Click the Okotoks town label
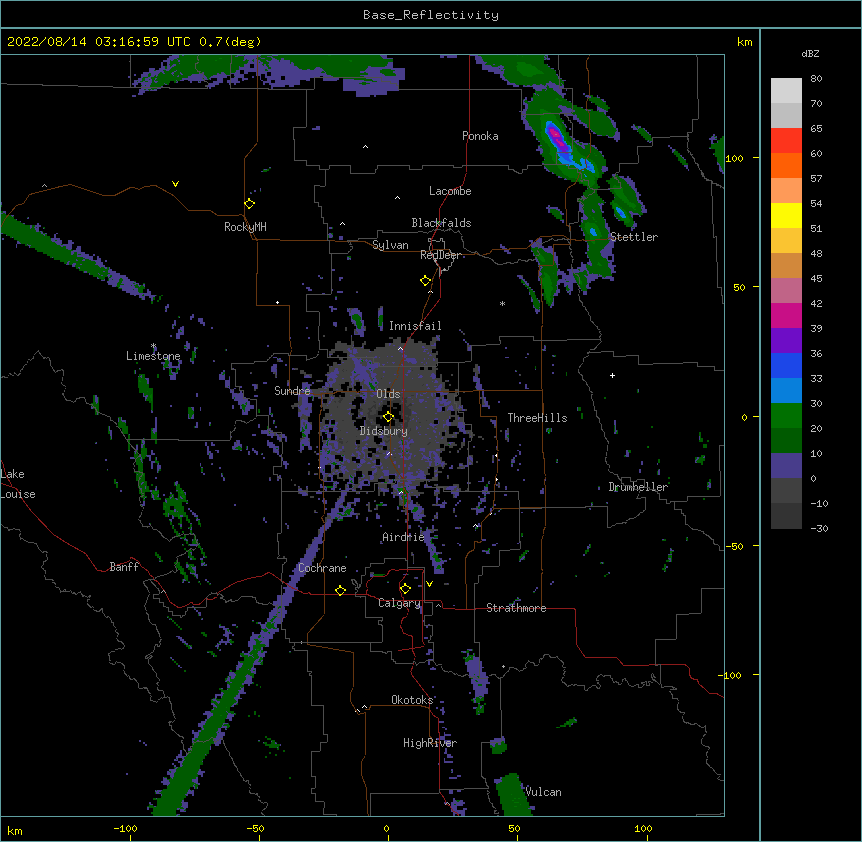 click(412, 700)
